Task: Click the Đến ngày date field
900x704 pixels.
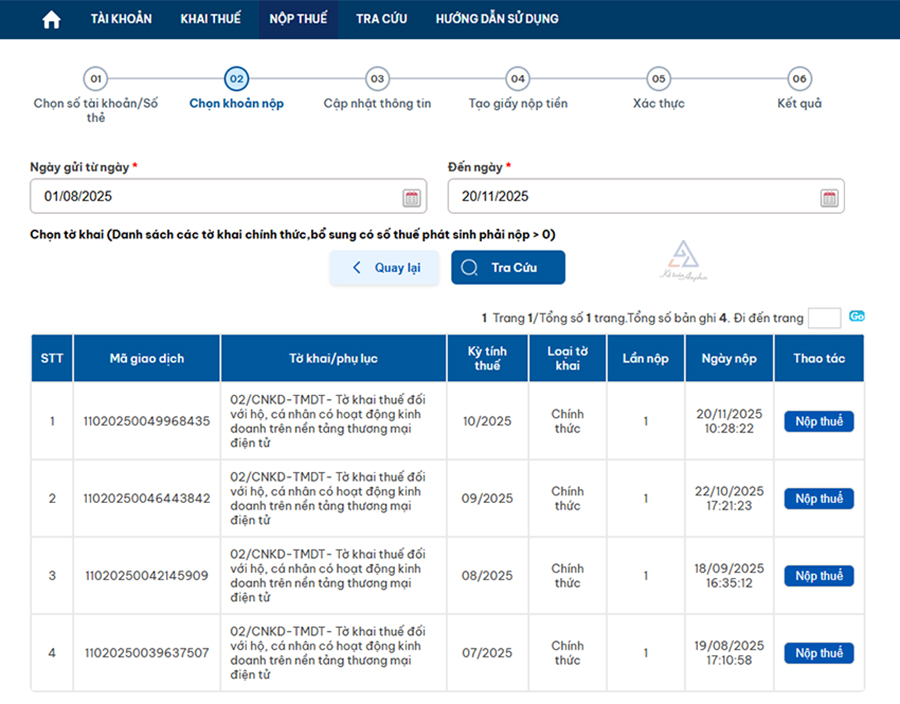Action: (x=632, y=197)
